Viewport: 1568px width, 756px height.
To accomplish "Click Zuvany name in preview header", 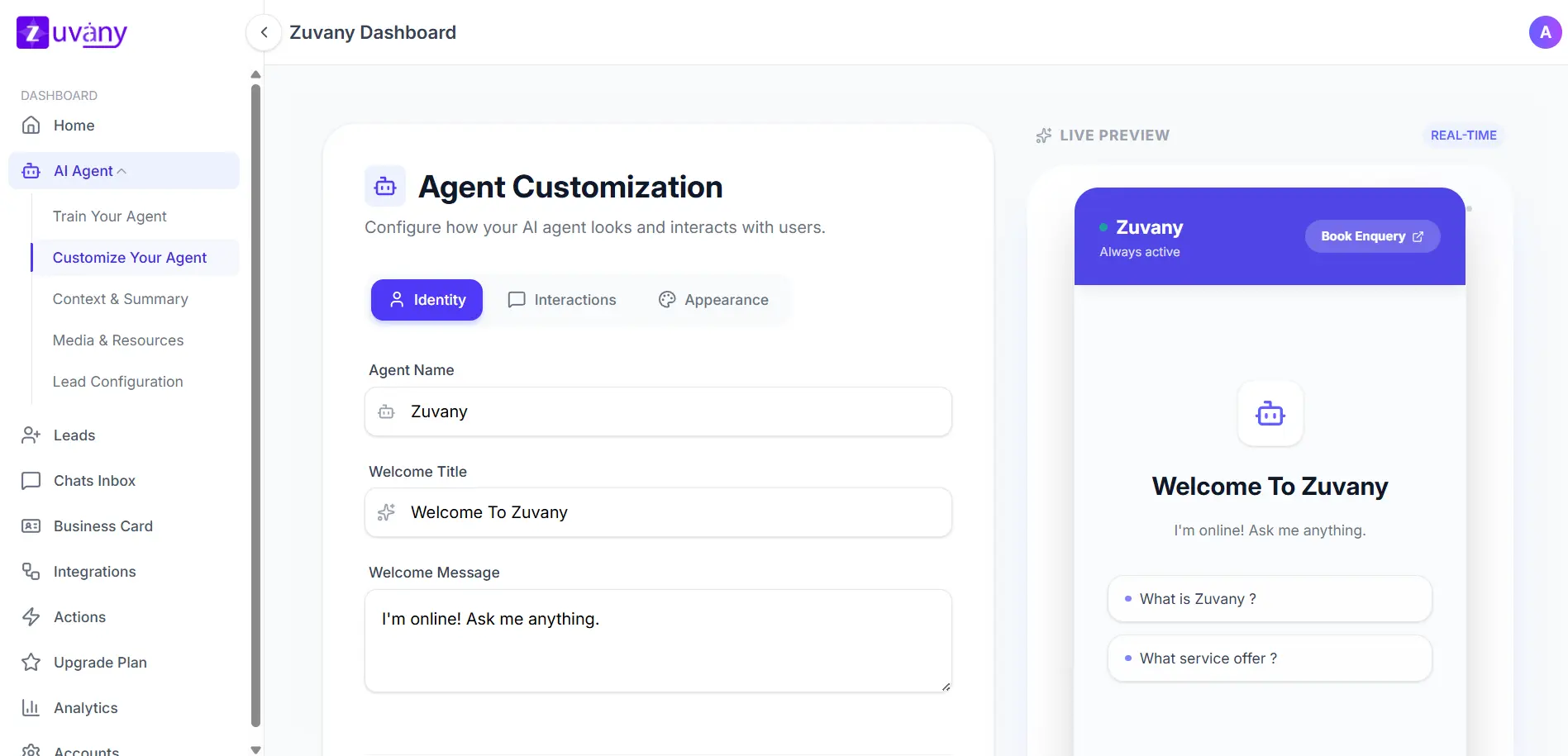I will (1149, 227).
